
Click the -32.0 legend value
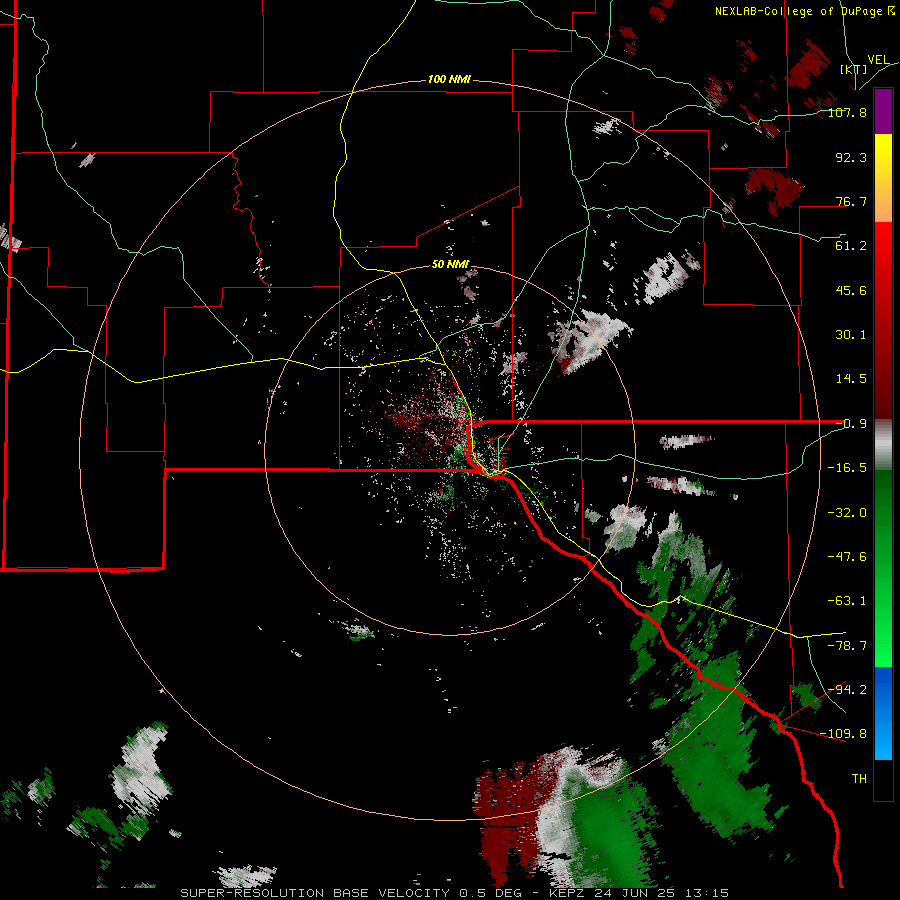point(847,513)
